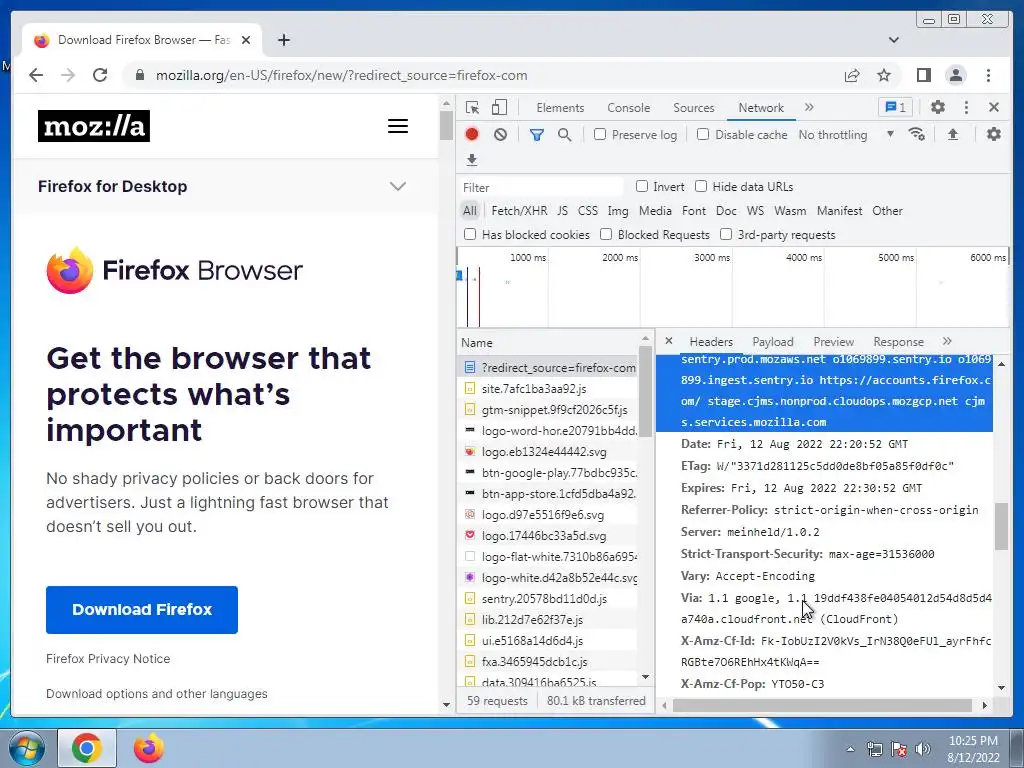The height and width of the screenshot is (768, 1024).
Task: Check Has blocked cookies
Action: tap(470, 234)
